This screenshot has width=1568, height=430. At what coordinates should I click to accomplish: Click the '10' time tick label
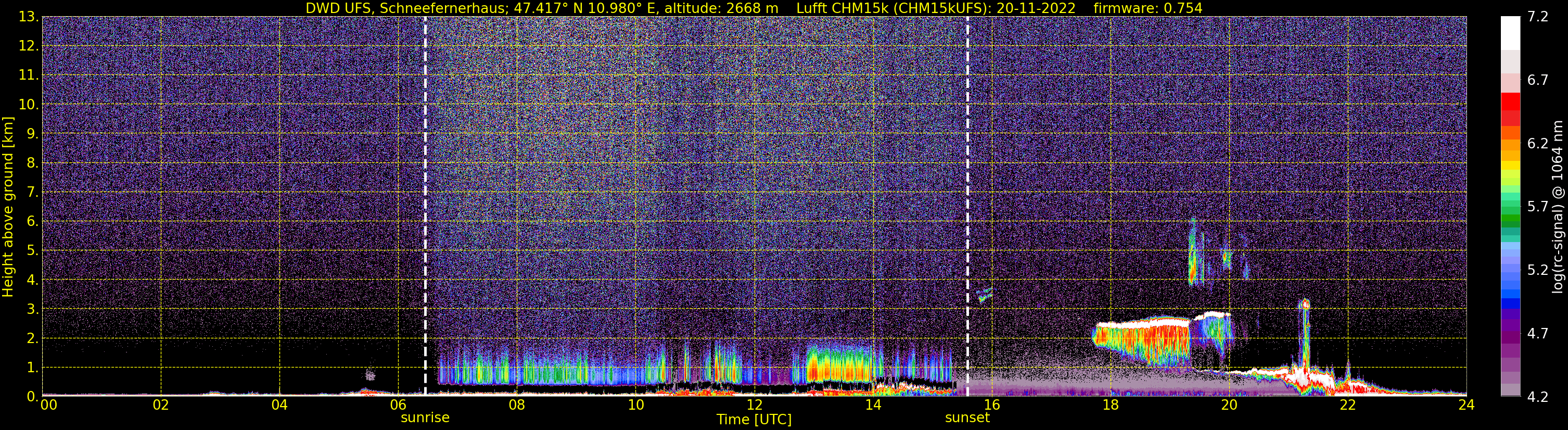coord(635,404)
